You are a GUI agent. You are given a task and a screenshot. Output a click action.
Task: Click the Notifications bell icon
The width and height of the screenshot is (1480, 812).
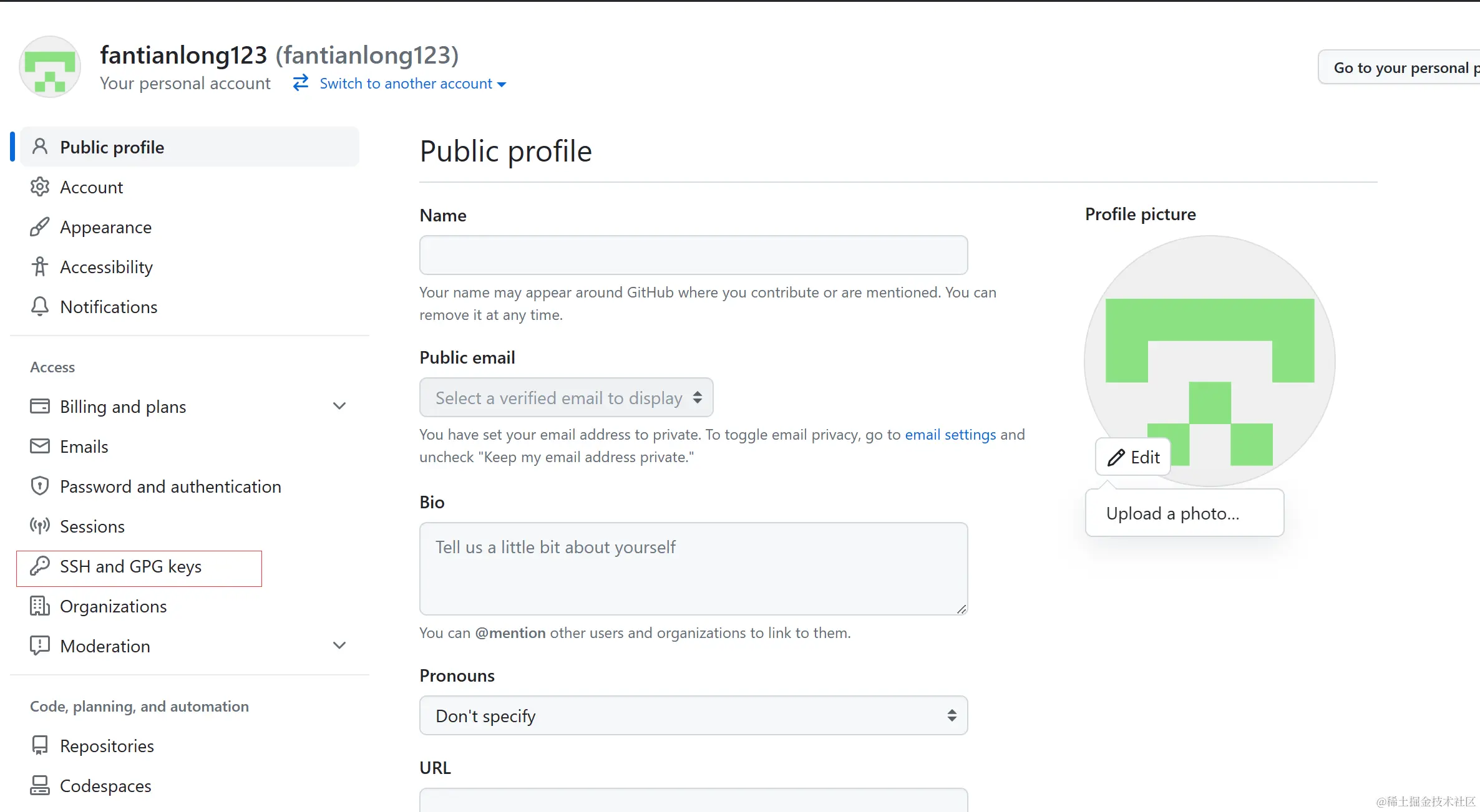coord(39,307)
